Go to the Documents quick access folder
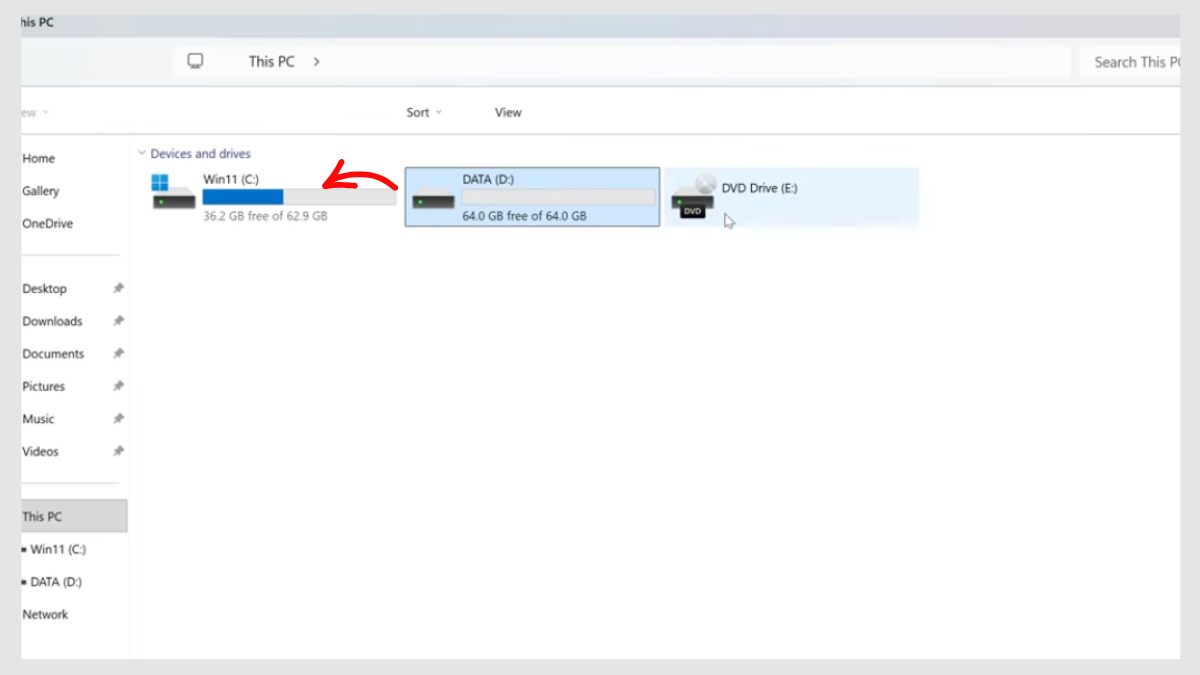1200x675 pixels. [53, 353]
